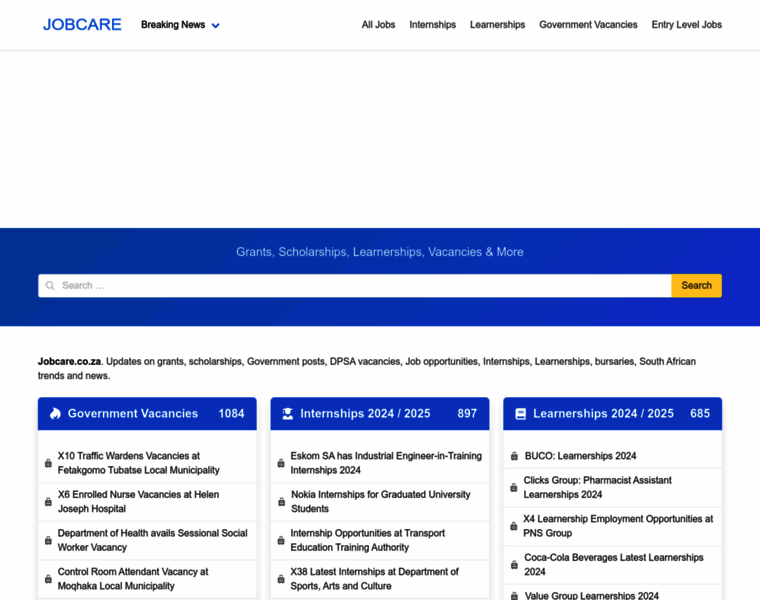Click briefcase icon next to Social Worker listing
This screenshot has height=600, width=760.
pos(48,540)
